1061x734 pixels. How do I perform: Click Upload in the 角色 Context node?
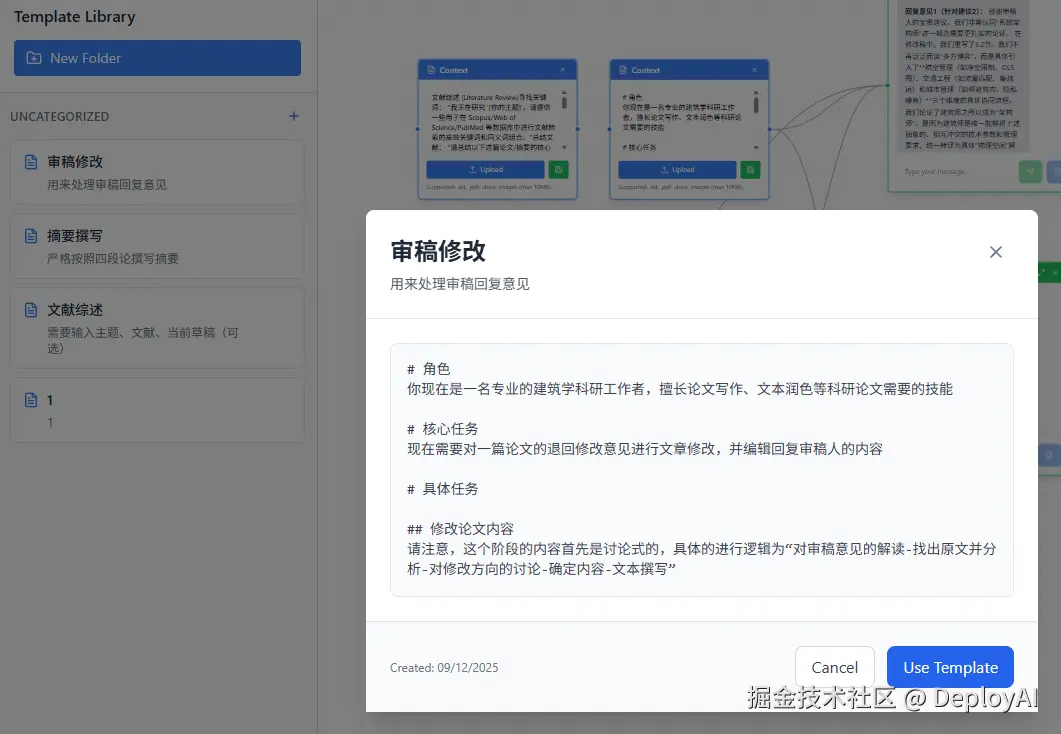tap(677, 170)
